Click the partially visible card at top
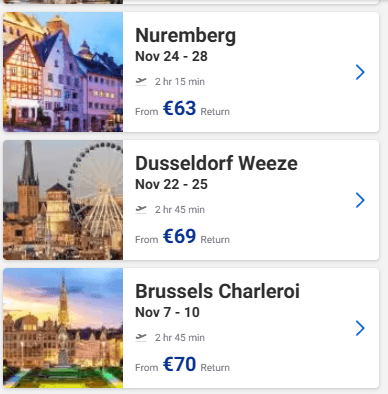388x394 pixels. [x=191, y=2]
